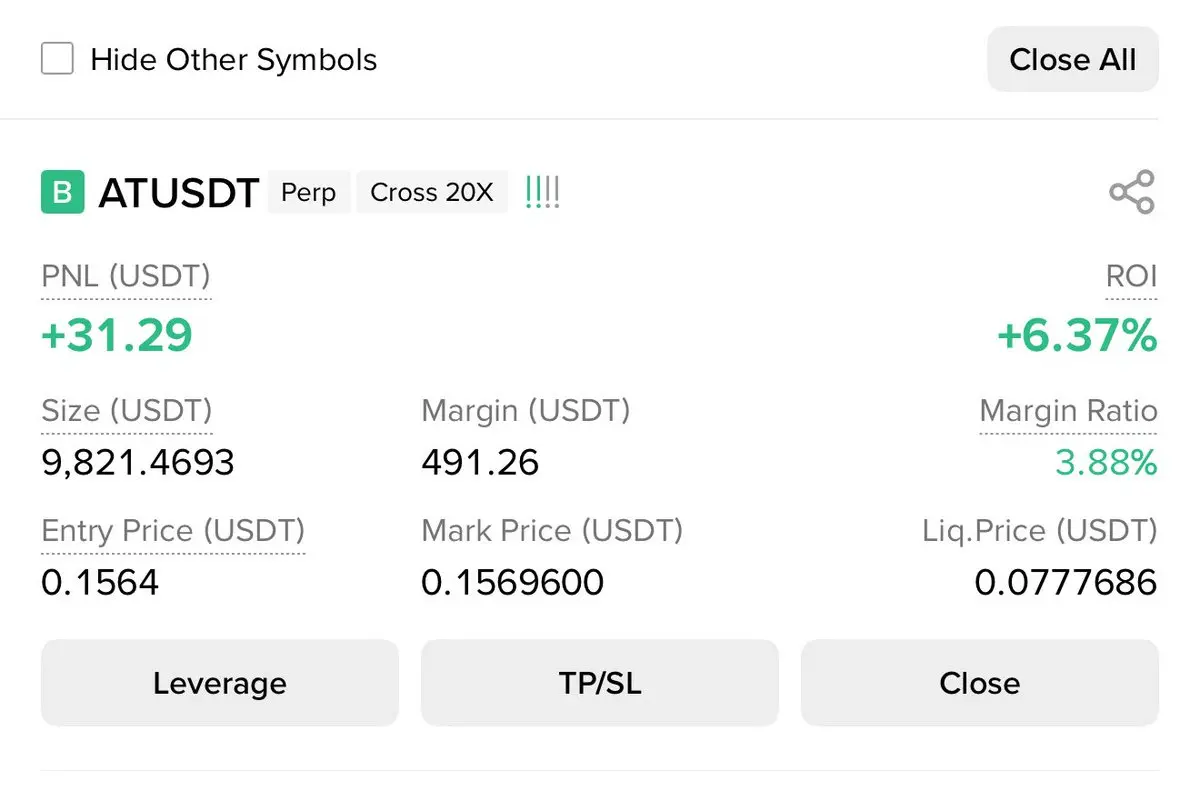Tap the Entry Price (USDT) label

(x=173, y=530)
